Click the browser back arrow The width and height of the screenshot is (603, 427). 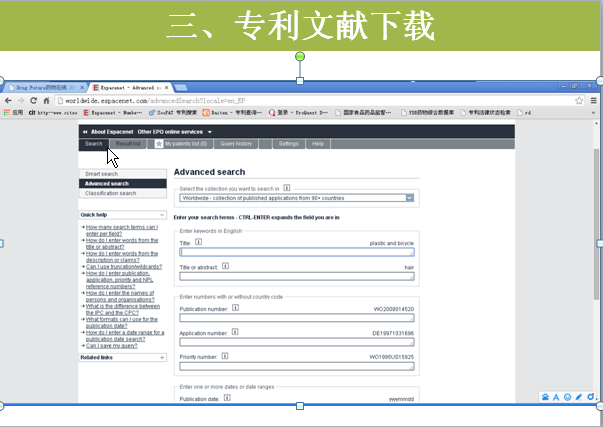(x=8, y=101)
